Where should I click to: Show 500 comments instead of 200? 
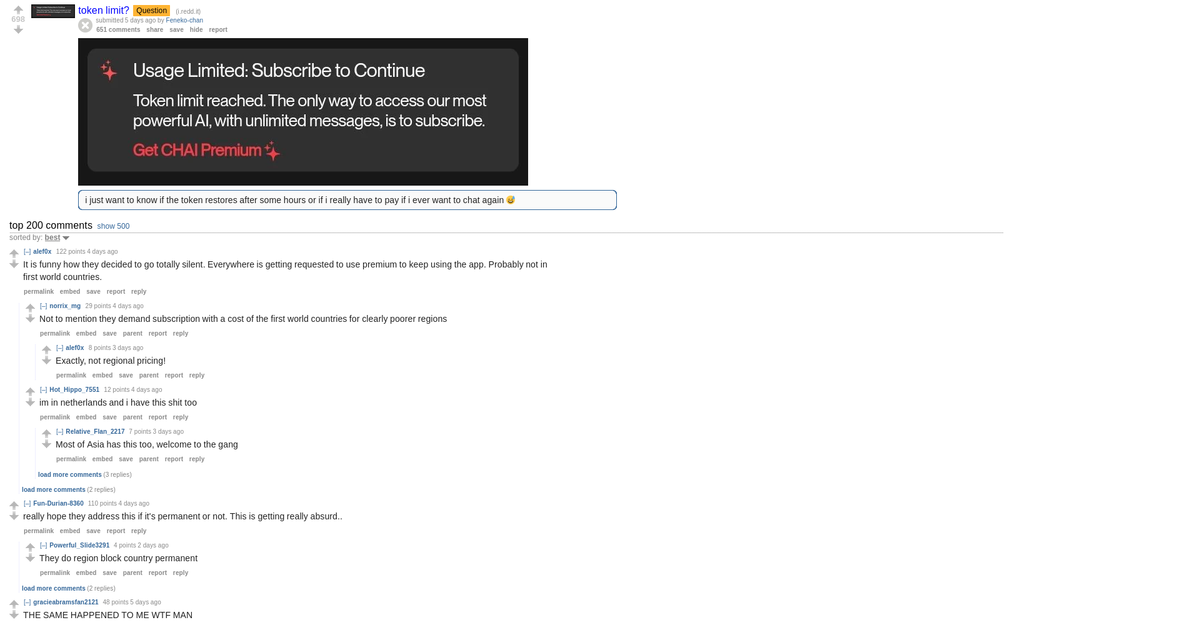click(x=113, y=225)
